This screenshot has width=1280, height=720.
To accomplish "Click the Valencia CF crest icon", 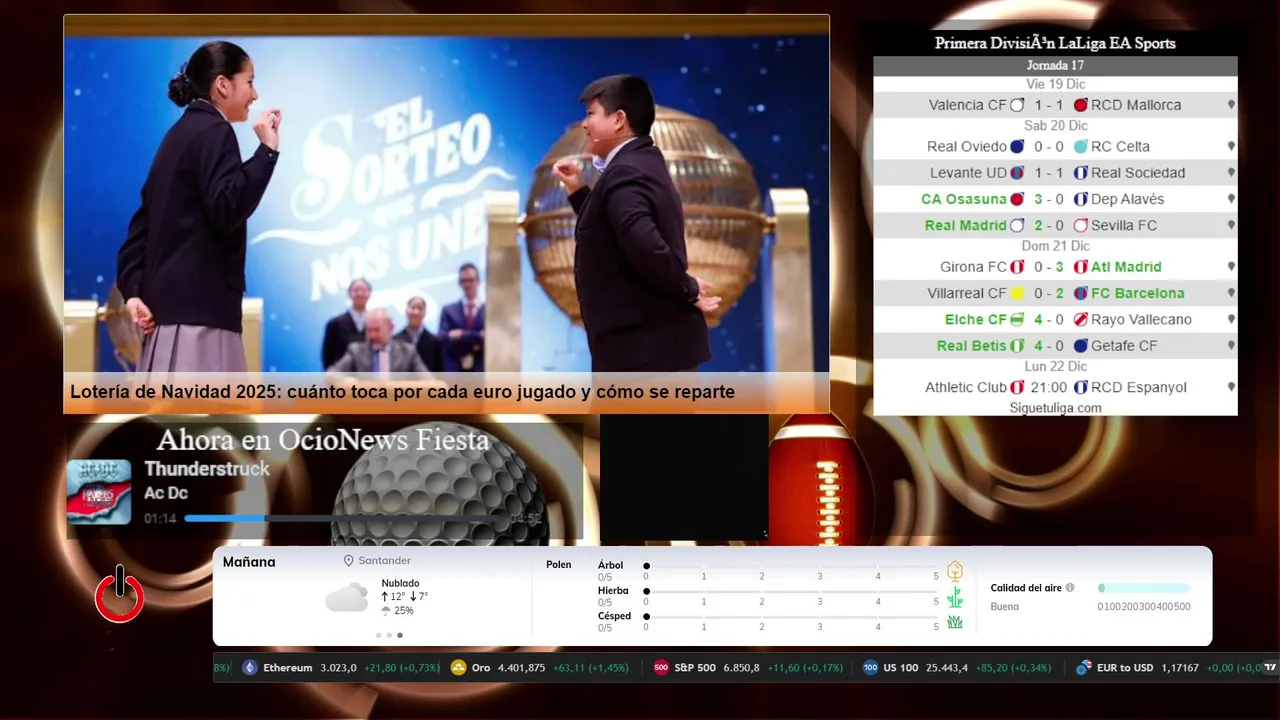I will [1017, 105].
